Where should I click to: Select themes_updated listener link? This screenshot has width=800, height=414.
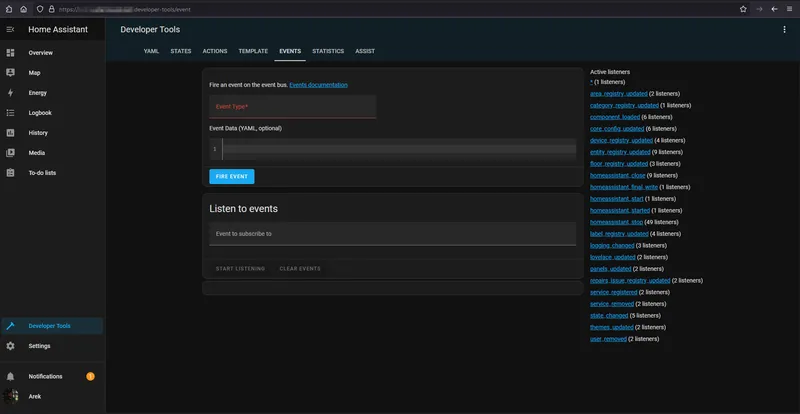tap(612, 327)
